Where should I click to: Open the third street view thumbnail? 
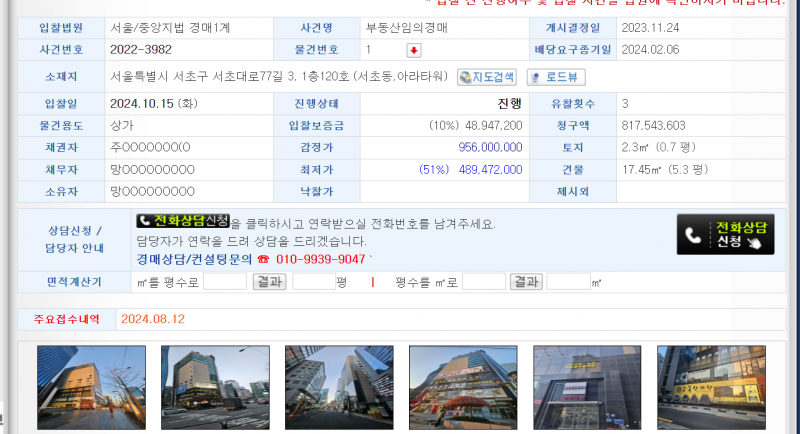339,388
